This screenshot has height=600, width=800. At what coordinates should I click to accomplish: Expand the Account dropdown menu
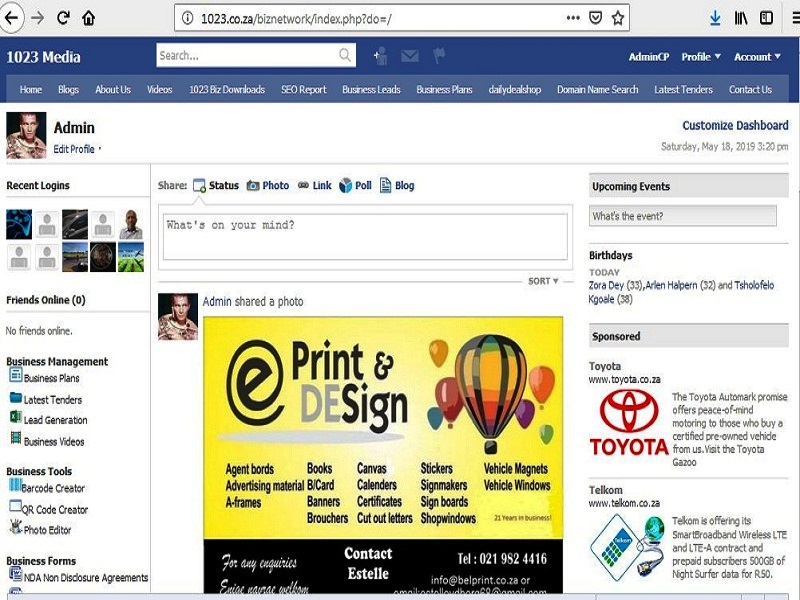[x=757, y=57]
